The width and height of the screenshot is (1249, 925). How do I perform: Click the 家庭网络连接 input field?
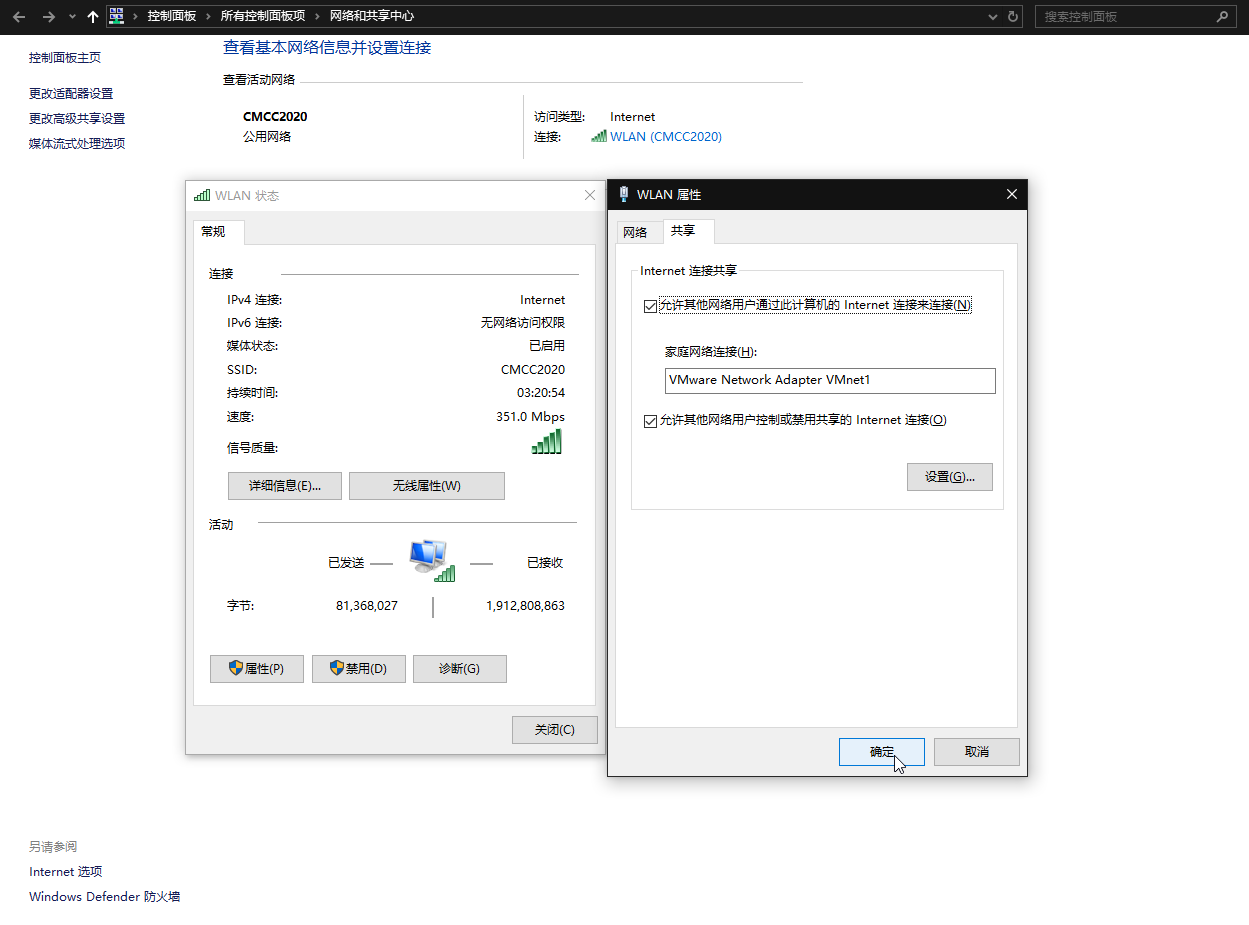pos(830,381)
